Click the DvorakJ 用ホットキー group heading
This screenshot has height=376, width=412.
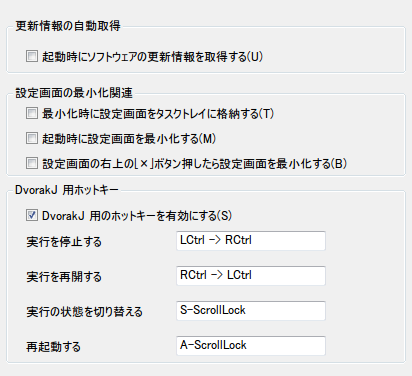coord(67,190)
